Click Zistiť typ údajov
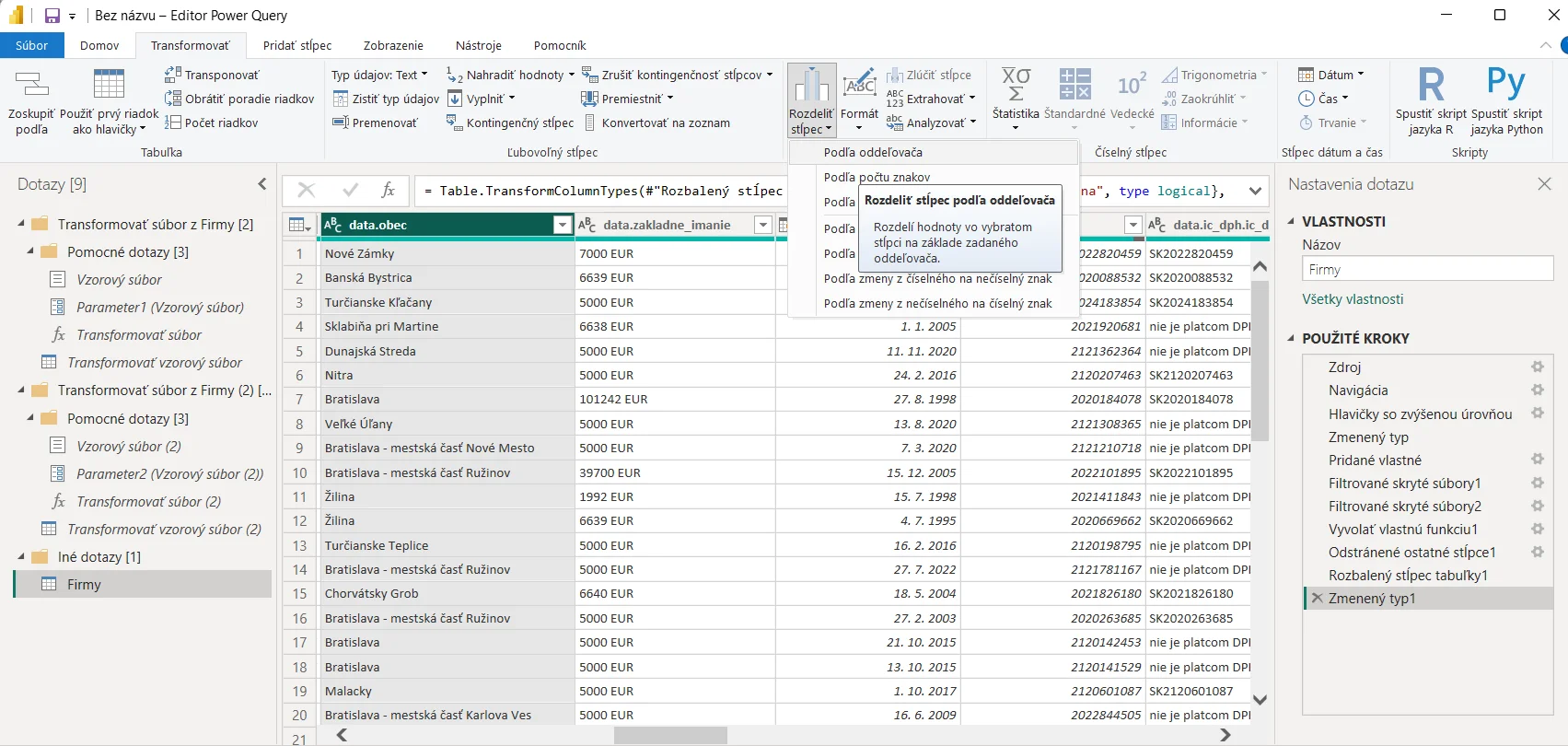The width and height of the screenshot is (1568, 746). point(386,99)
